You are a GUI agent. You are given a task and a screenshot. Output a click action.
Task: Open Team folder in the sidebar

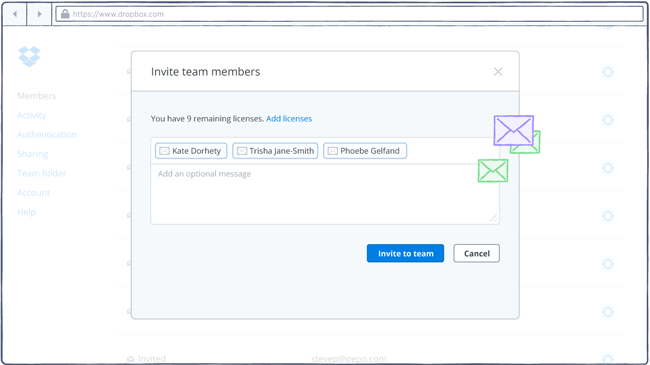[41, 173]
